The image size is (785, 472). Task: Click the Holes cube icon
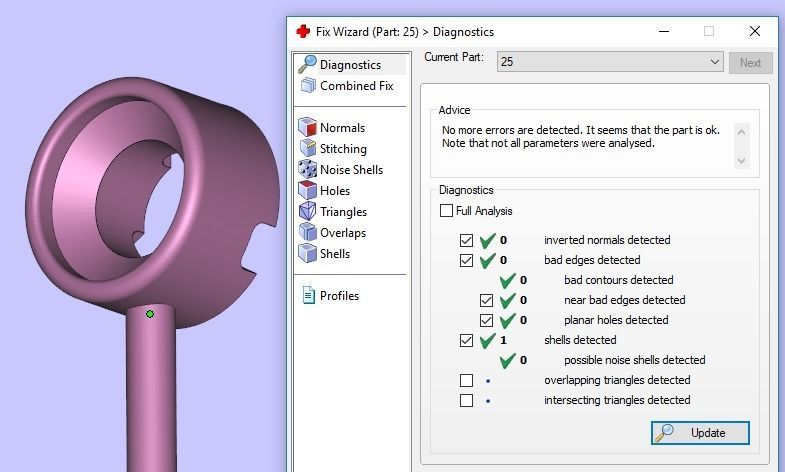[307, 190]
